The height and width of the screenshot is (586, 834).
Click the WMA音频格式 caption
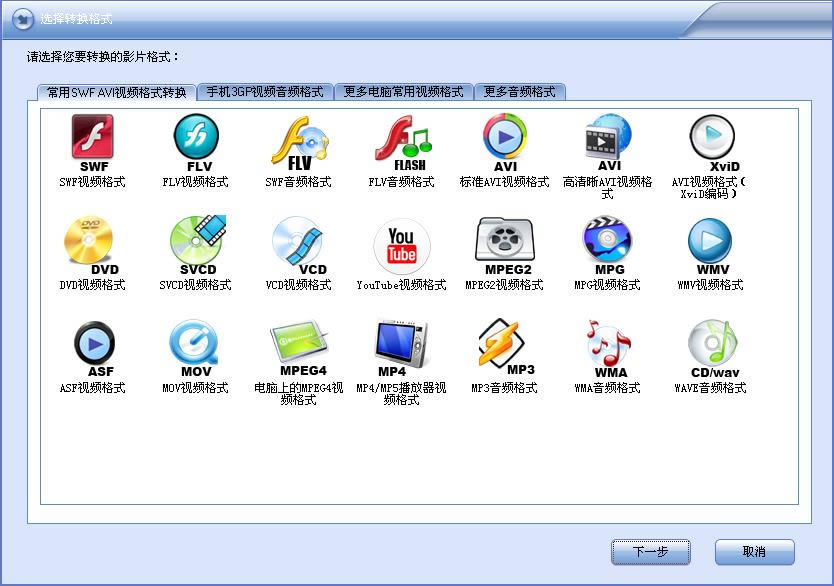[x=607, y=388]
